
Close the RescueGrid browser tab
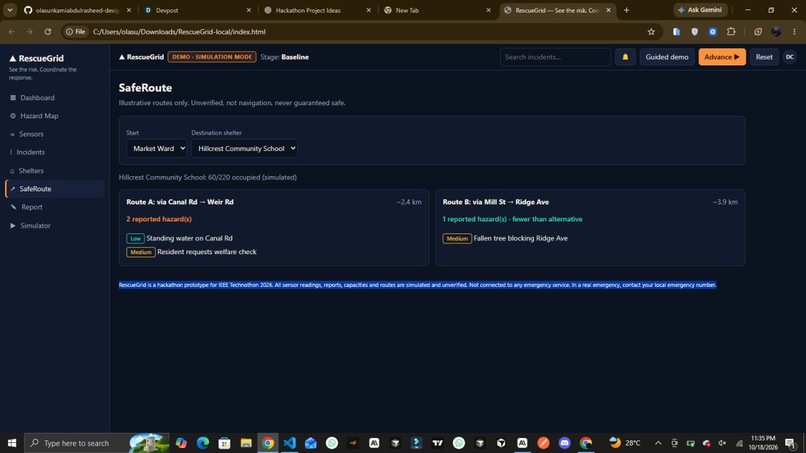tap(609, 10)
